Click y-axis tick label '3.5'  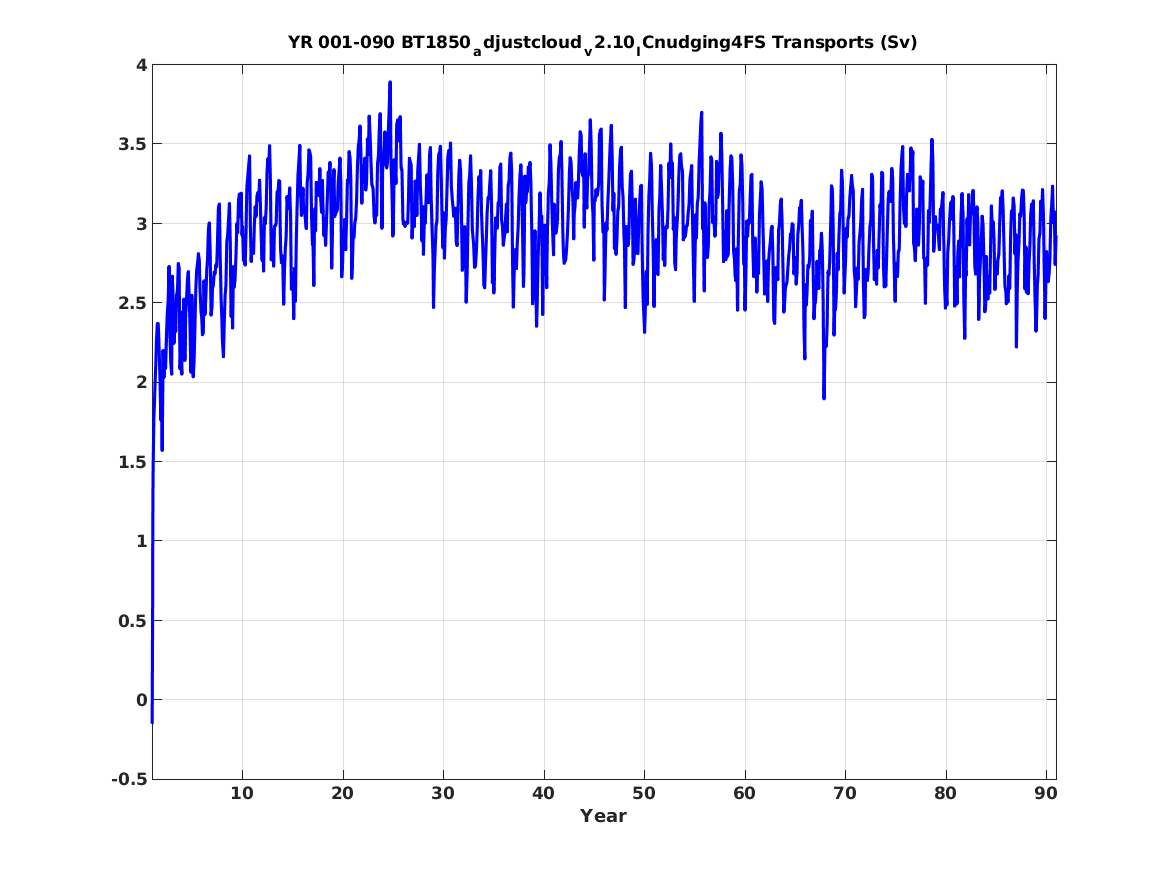click(133, 144)
